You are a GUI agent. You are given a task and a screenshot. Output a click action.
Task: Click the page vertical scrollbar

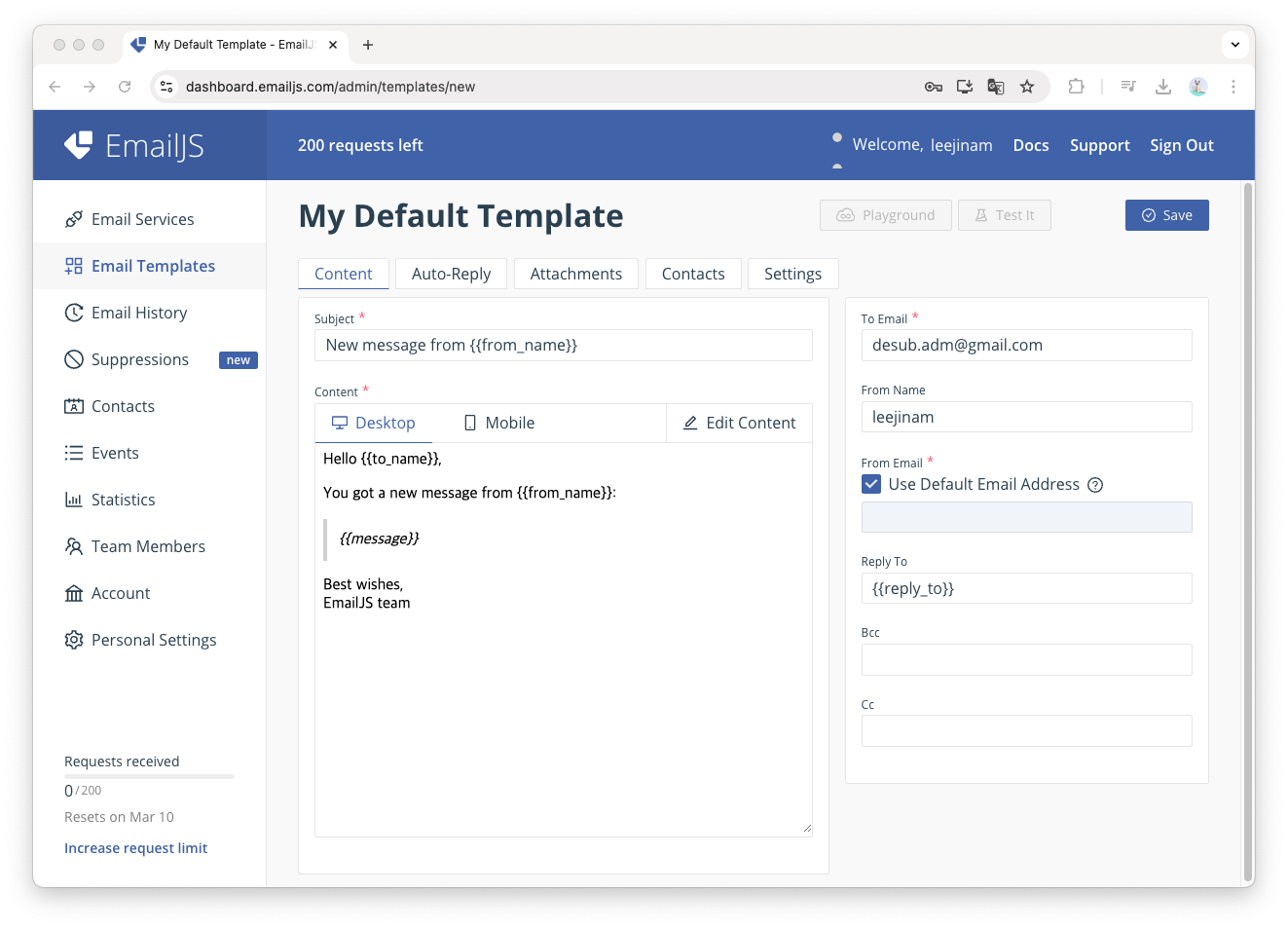click(1248, 532)
